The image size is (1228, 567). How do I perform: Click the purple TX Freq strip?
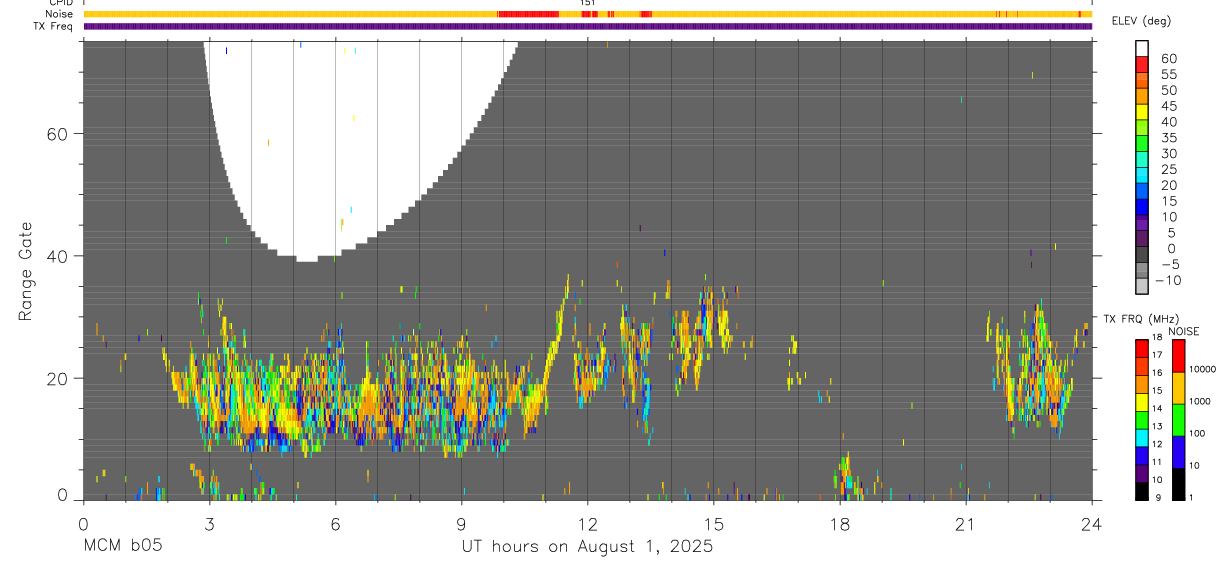tap(587, 26)
